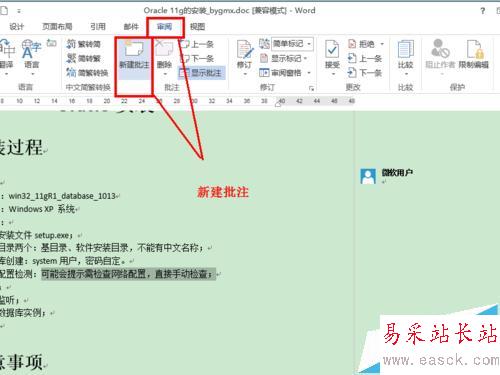Go to 上一条 in the 更改 group
Image resolution: width=500 pixels, height=375 pixels.
(364, 58)
